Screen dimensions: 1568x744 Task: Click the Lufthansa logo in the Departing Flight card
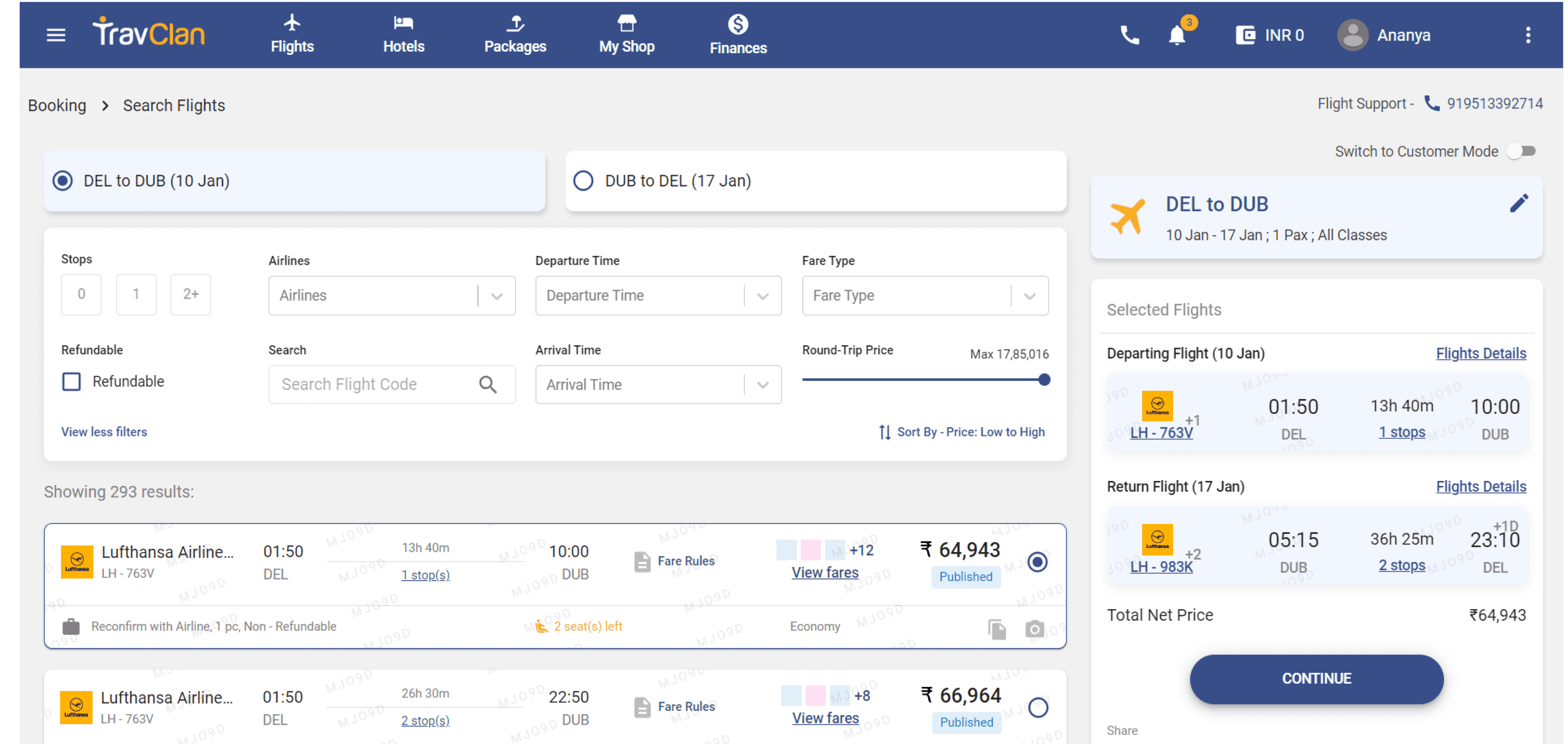point(1157,406)
